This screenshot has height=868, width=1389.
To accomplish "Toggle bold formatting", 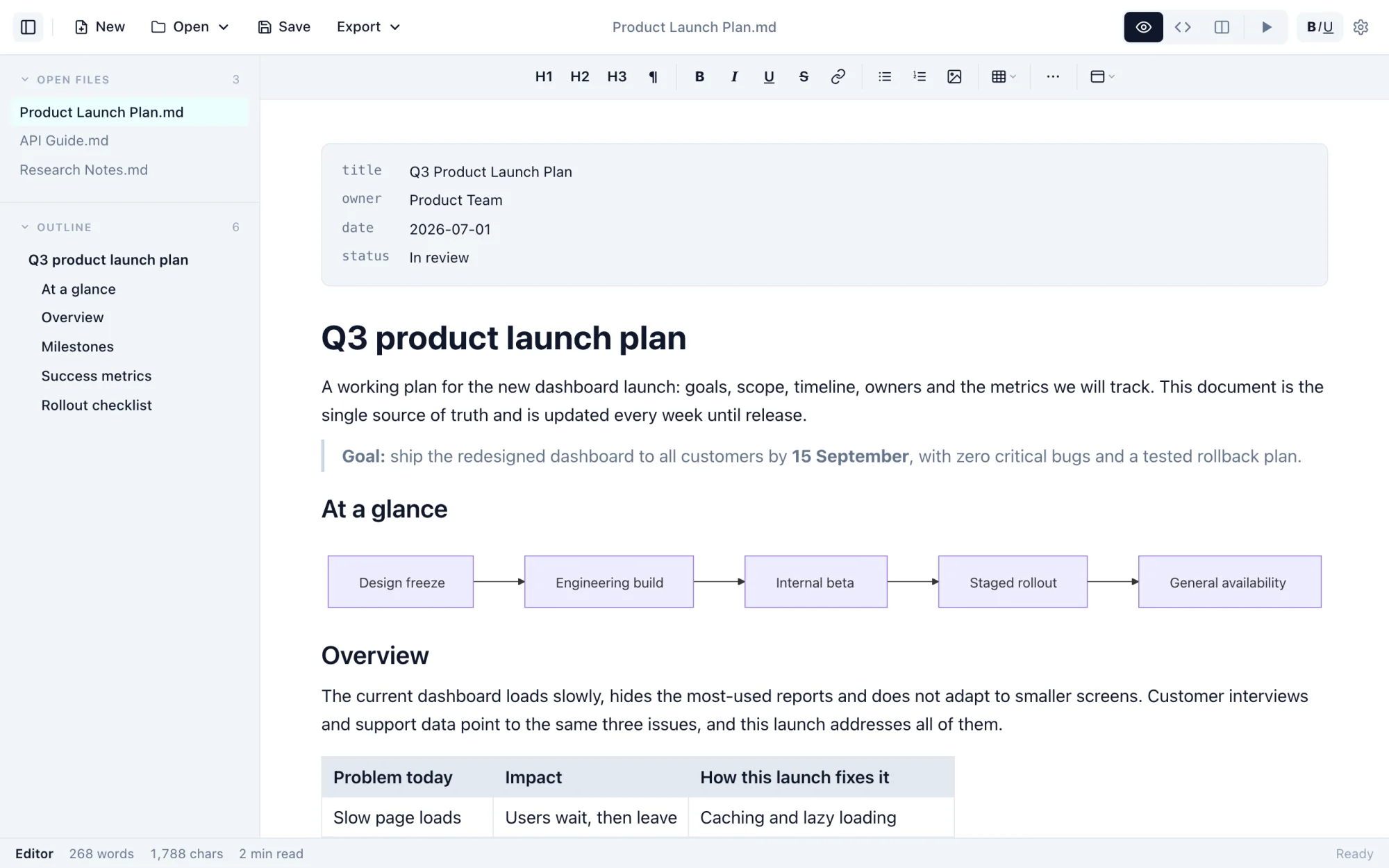I will click(699, 76).
